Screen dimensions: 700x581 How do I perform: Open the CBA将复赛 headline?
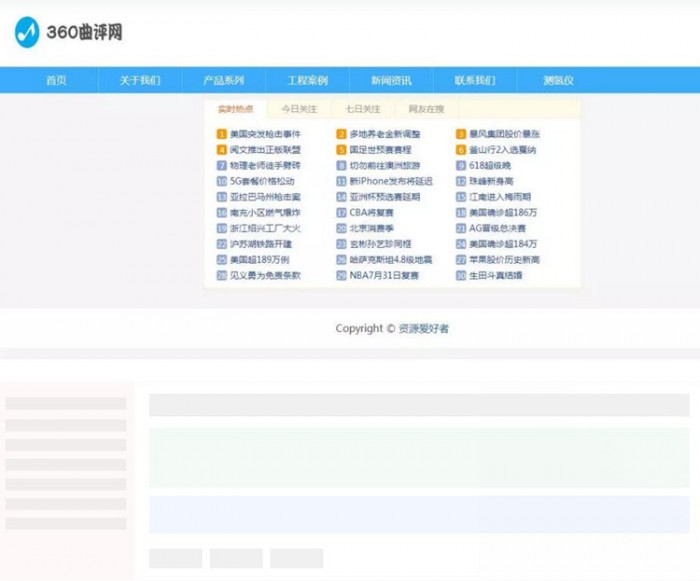click(x=371, y=213)
